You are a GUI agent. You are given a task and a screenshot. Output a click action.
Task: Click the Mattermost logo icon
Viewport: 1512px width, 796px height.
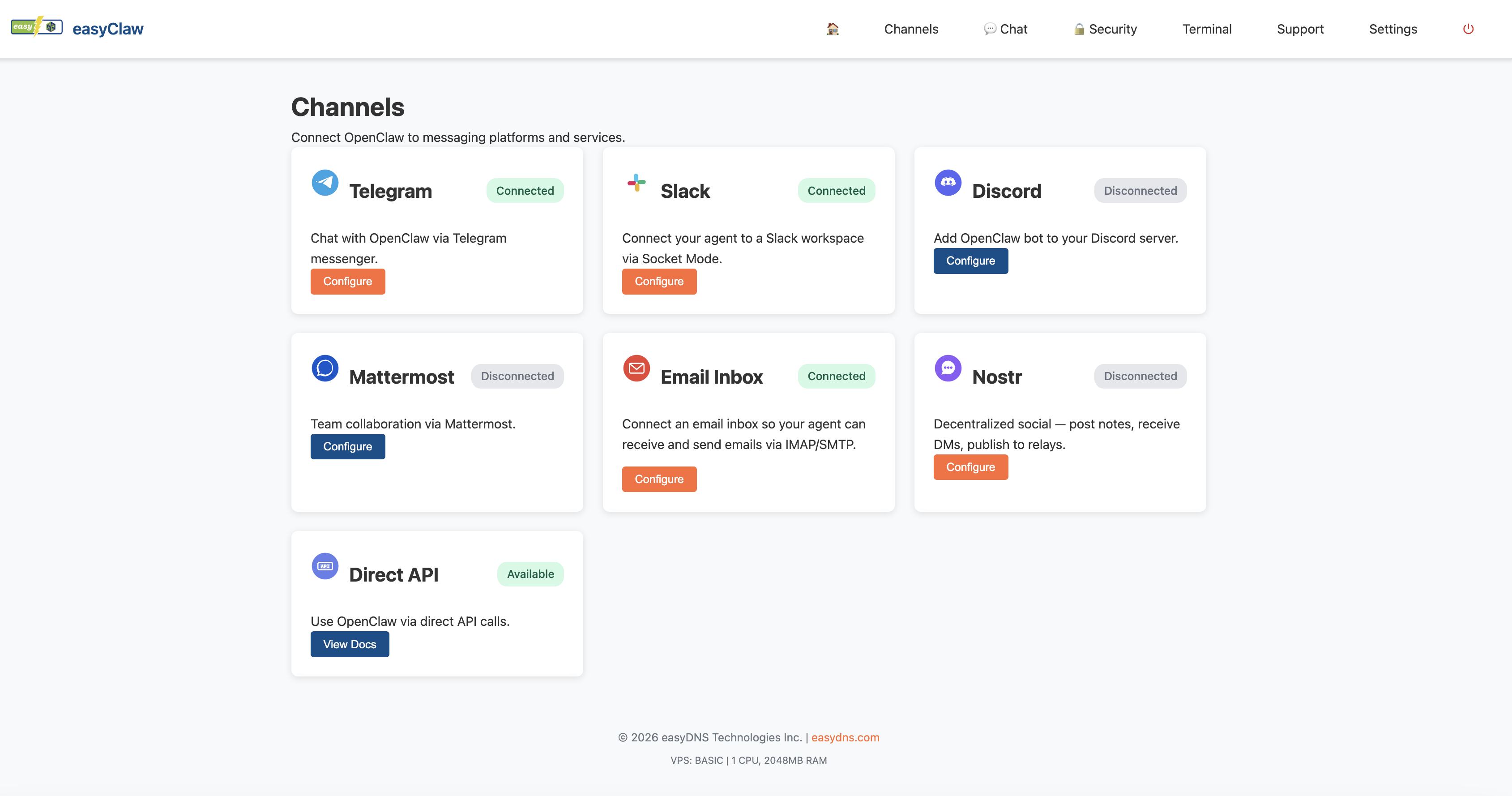click(325, 368)
